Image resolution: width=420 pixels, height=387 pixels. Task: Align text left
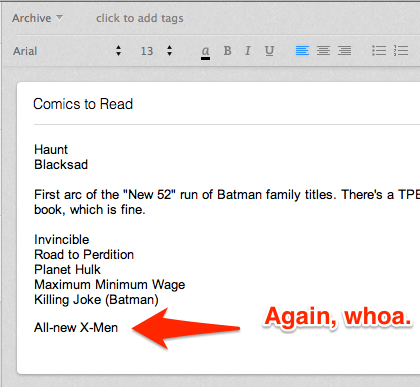302,51
